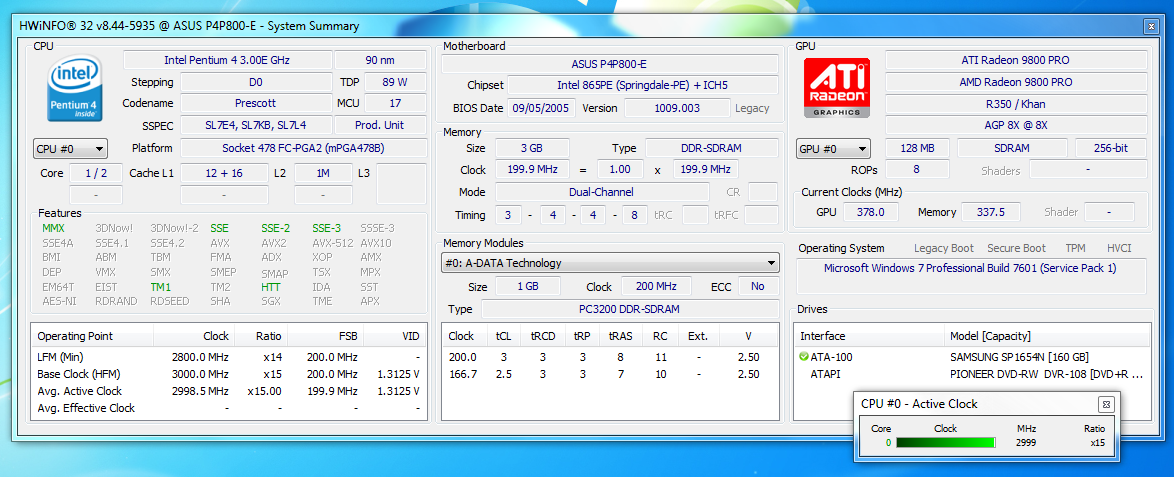Image resolution: width=1174 pixels, height=477 pixels.
Task: Expand the A-DATA Technology memory module dropdown
Action: pos(610,263)
